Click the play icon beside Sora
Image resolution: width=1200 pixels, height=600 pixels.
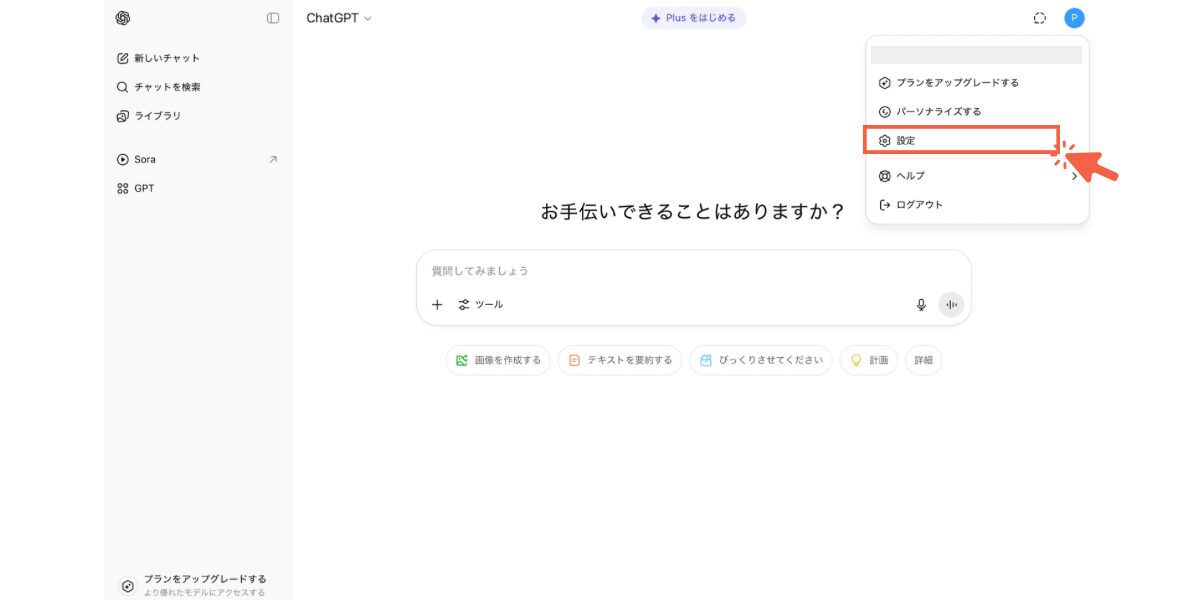click(123, 159)
